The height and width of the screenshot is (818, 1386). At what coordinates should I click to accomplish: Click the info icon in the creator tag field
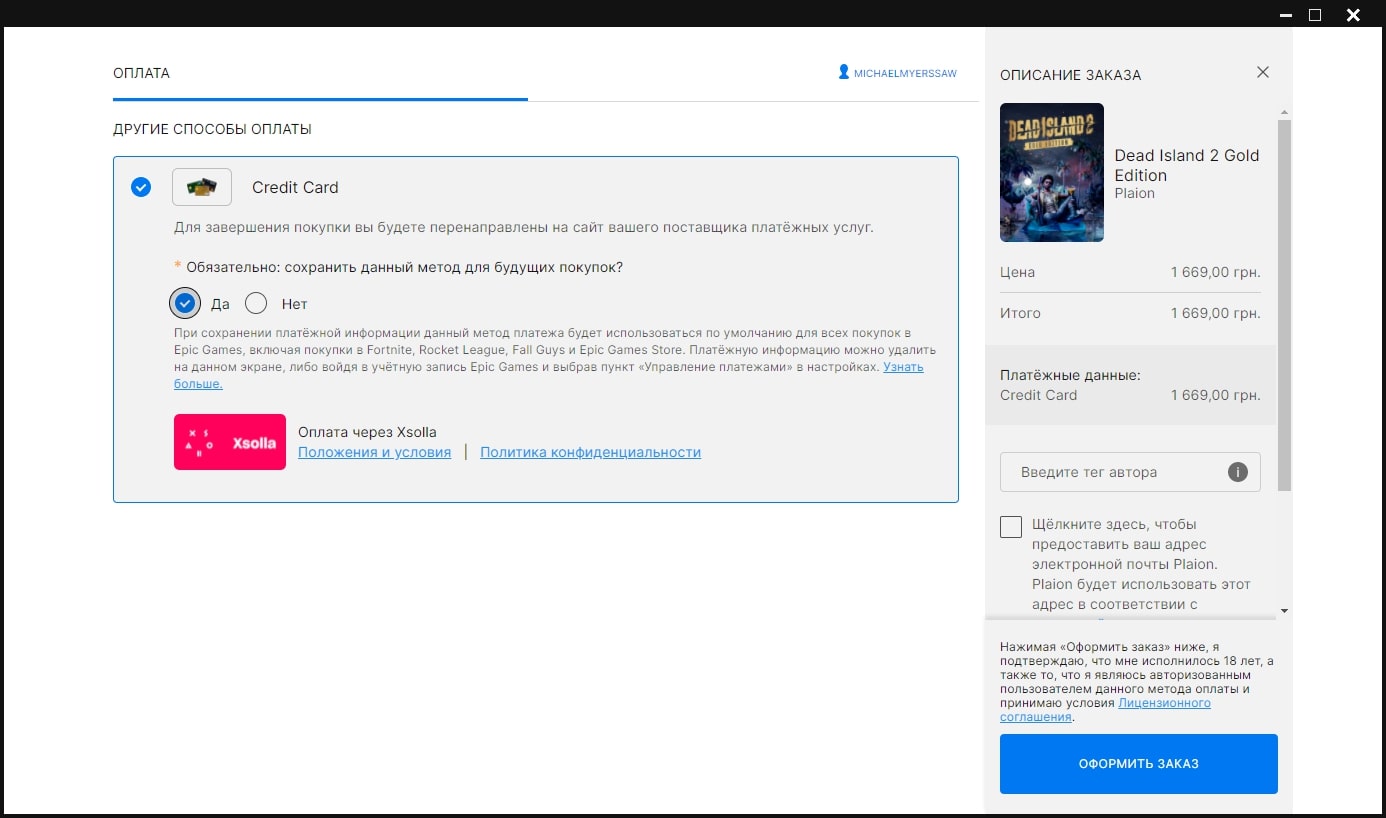click(1238, 472)
